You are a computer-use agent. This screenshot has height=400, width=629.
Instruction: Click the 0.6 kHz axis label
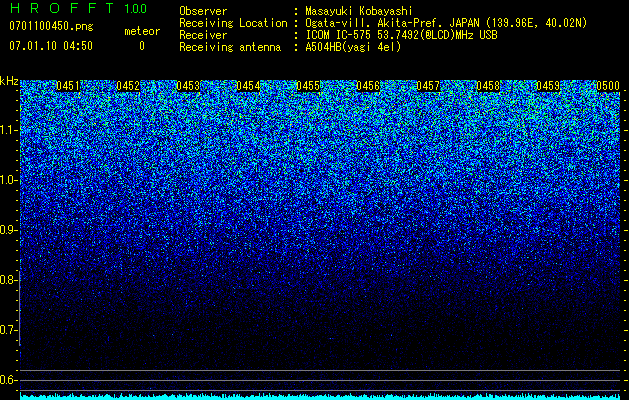pyautogui.click(x=8, y=380)
